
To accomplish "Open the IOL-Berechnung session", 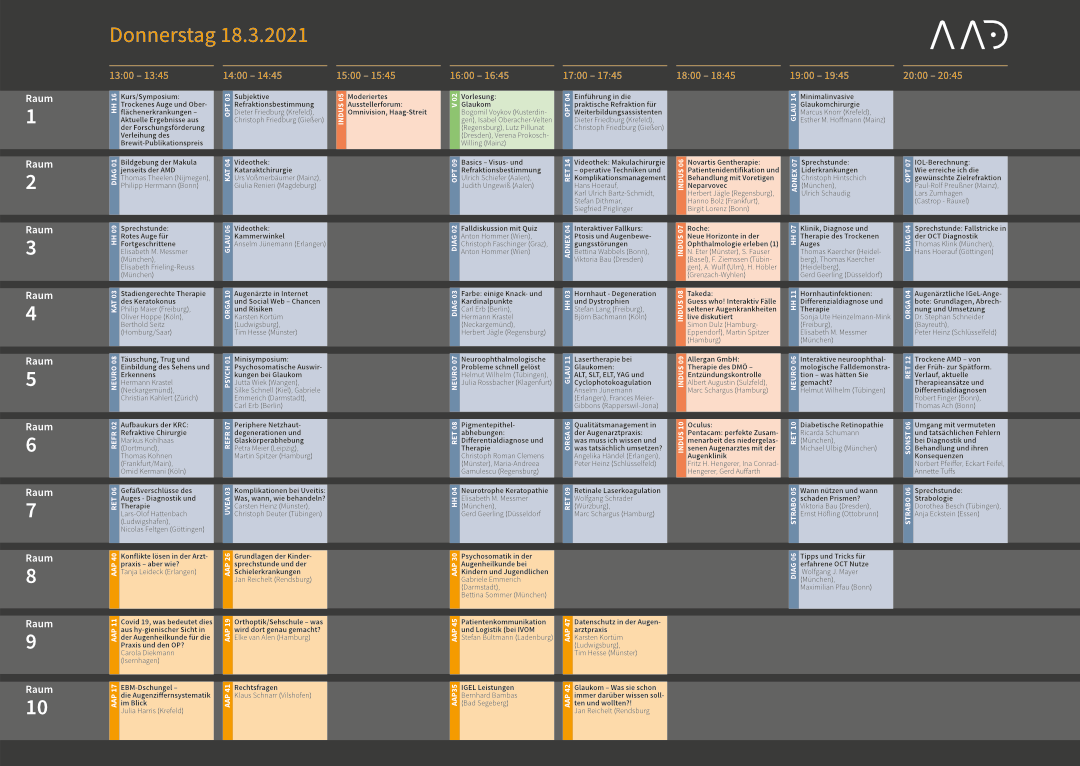I will [958, 186].
